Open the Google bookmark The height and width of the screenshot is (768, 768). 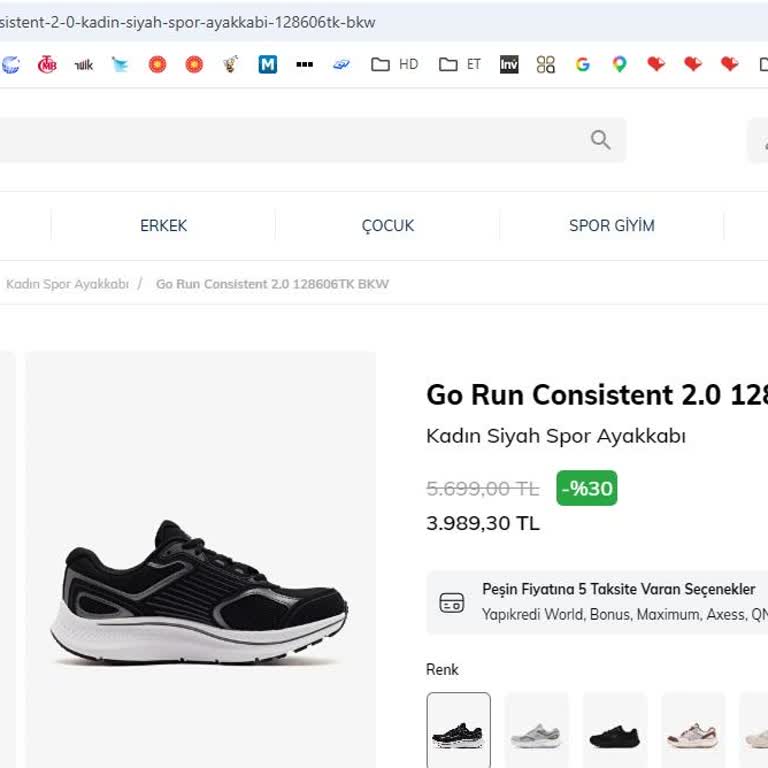582,64
